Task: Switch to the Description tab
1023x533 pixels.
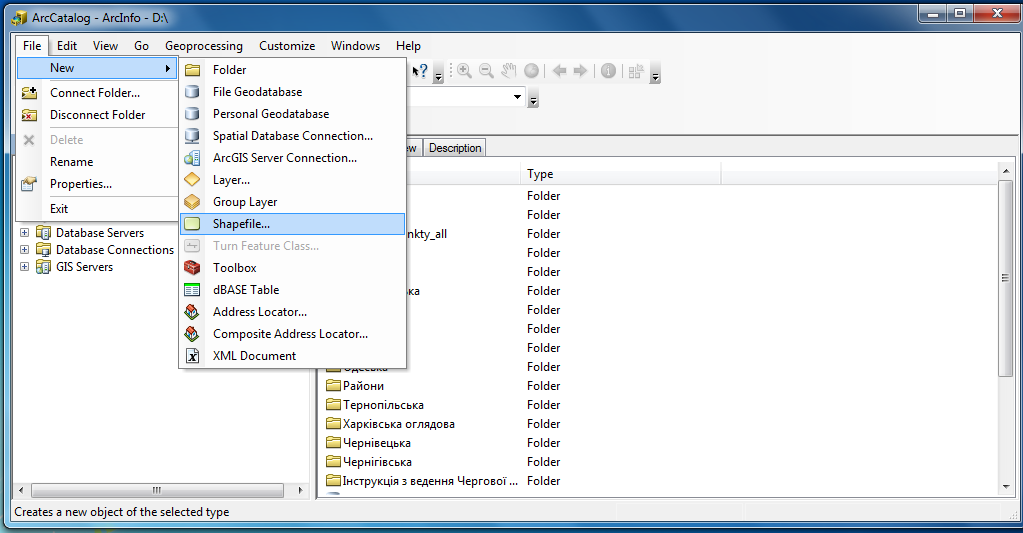Action: point(455,148)
